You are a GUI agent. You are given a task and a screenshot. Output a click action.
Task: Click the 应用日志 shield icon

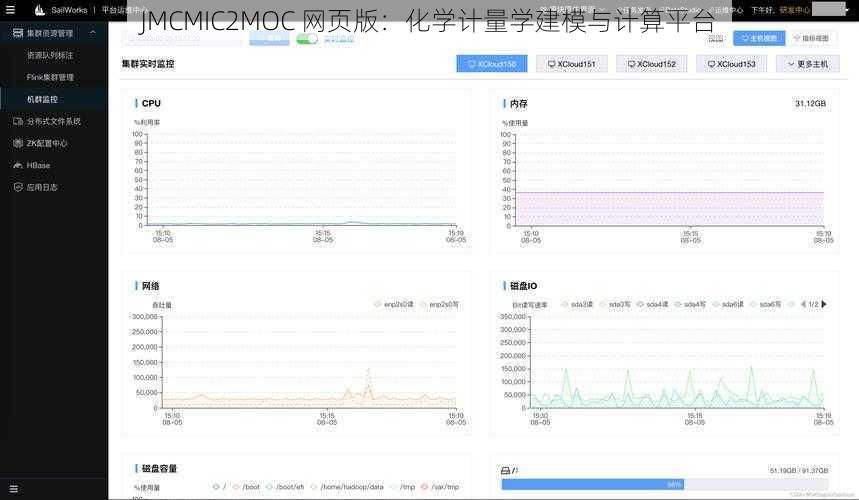pyautogui.click(x=18, y=187)
